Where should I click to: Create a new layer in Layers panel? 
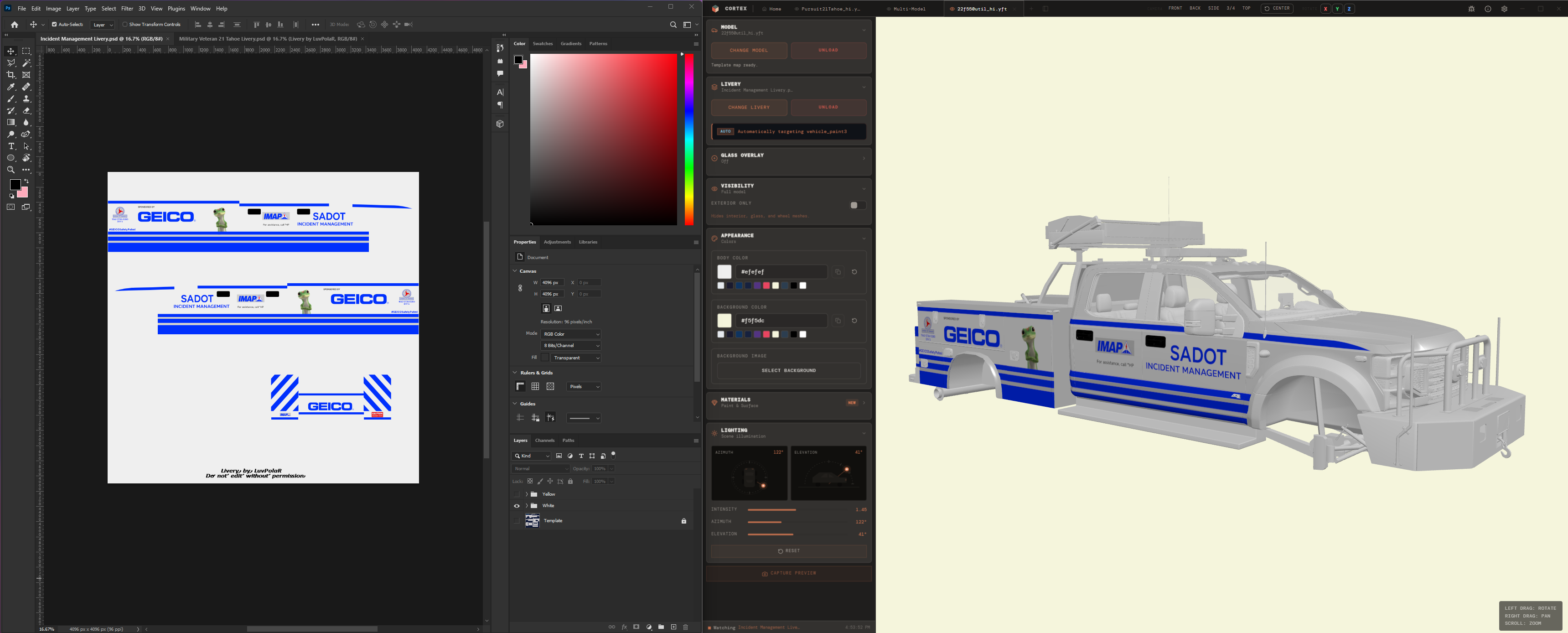[673, 627]
